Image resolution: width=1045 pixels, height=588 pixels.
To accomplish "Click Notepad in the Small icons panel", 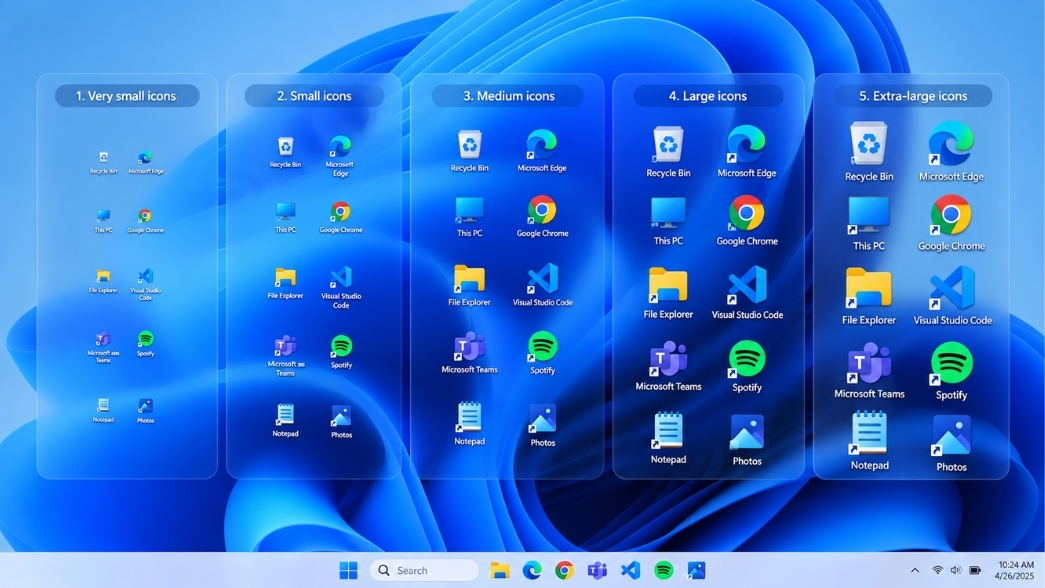I will pyautogui.click(x=285, y=420).
